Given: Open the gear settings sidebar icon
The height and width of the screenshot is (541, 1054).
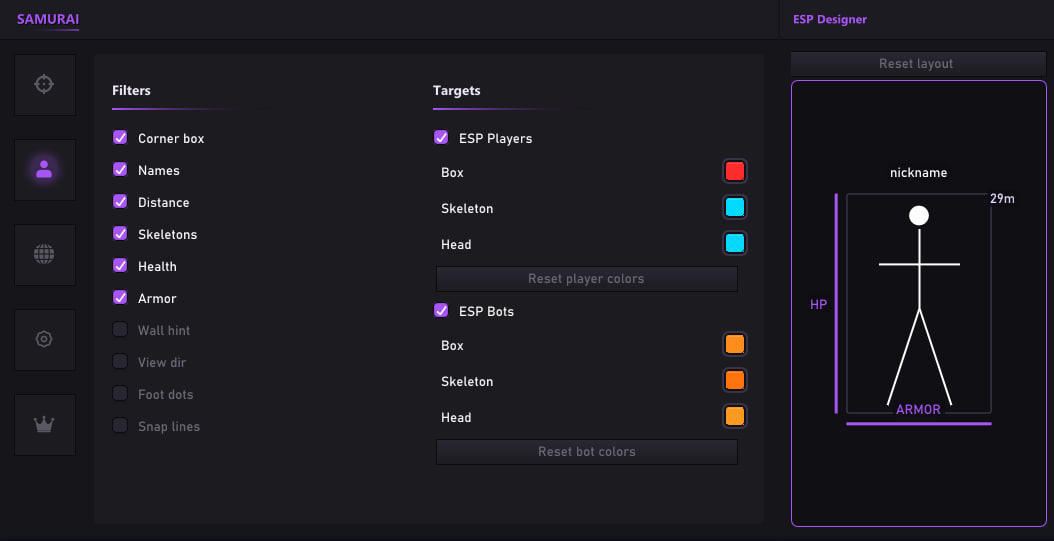Looking at the screenshot, I should click(x=44, y=339).
